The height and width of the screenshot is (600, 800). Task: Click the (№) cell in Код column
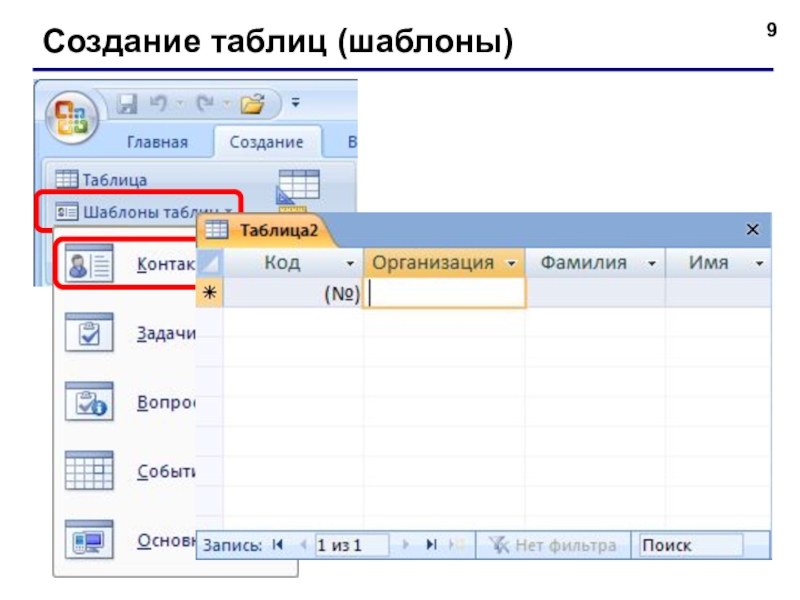point(293,293)
